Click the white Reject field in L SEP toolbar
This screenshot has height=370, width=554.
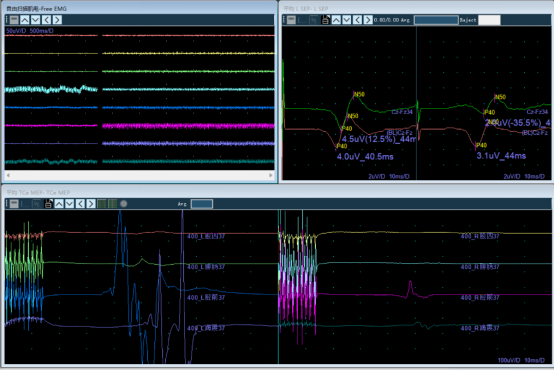click(489, 20)
